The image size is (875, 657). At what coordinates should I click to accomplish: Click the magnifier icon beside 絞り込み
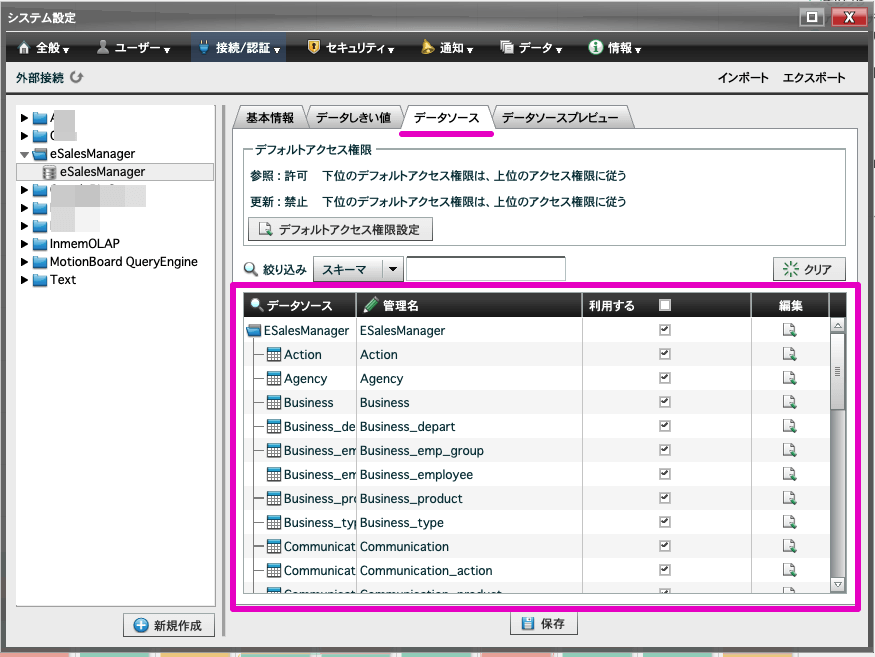pos(251,269)
